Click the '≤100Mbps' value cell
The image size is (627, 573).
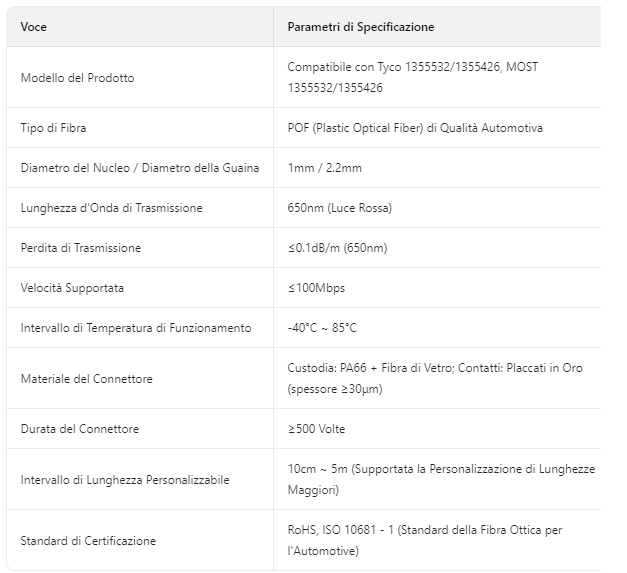tap(316, 288)
